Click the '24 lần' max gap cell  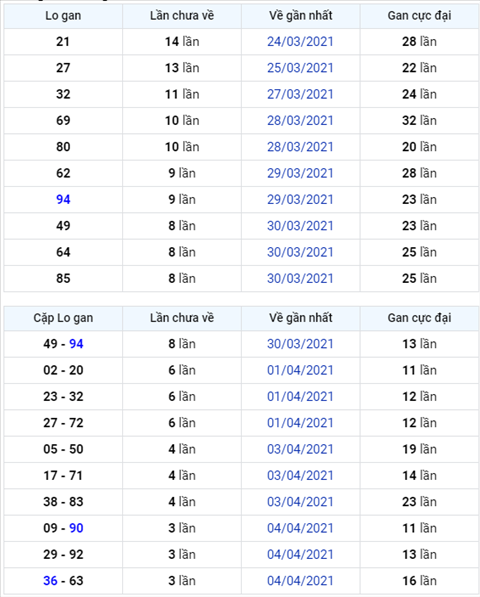419,94
